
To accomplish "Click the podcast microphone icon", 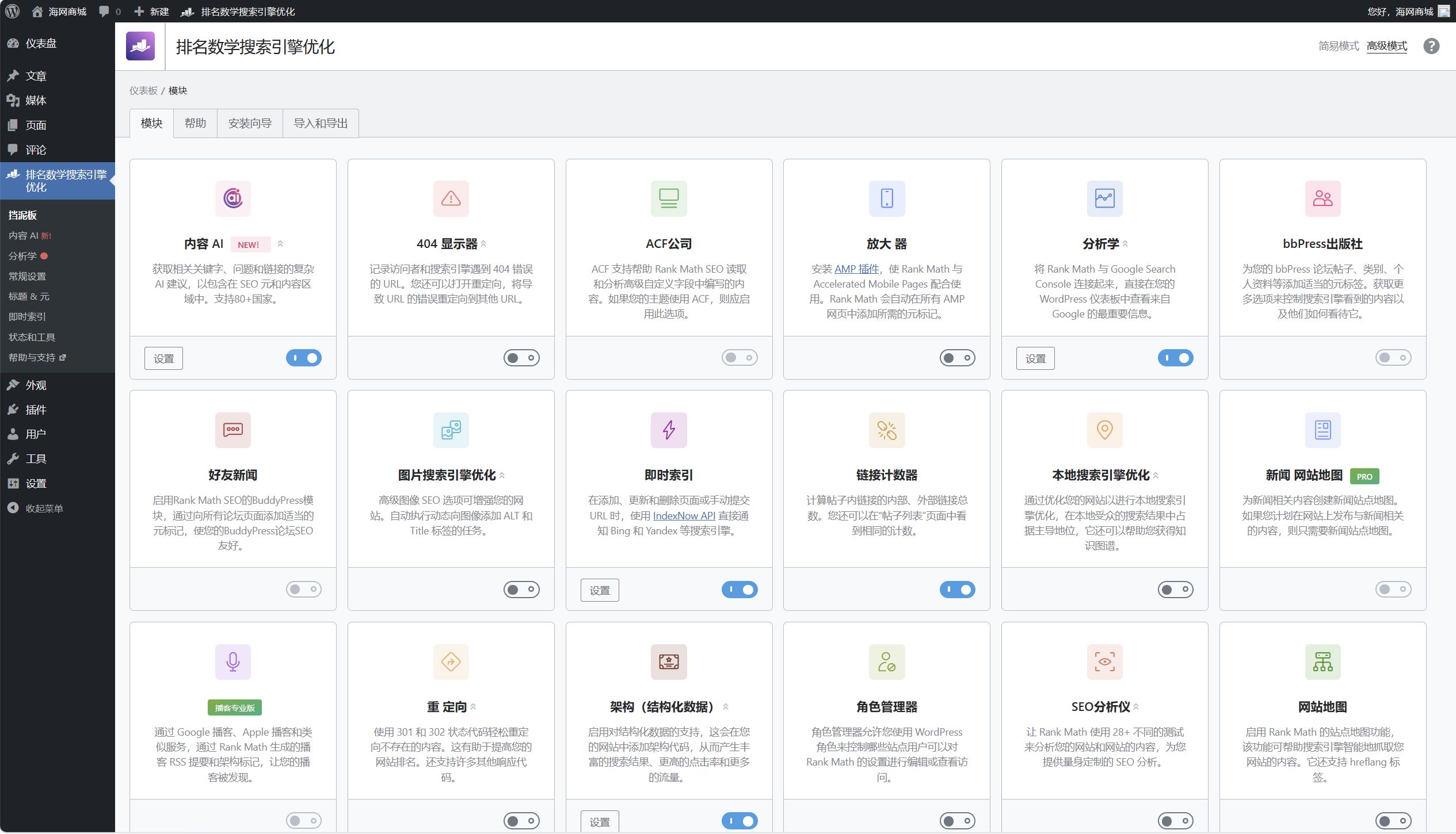I will pos(233,661).
